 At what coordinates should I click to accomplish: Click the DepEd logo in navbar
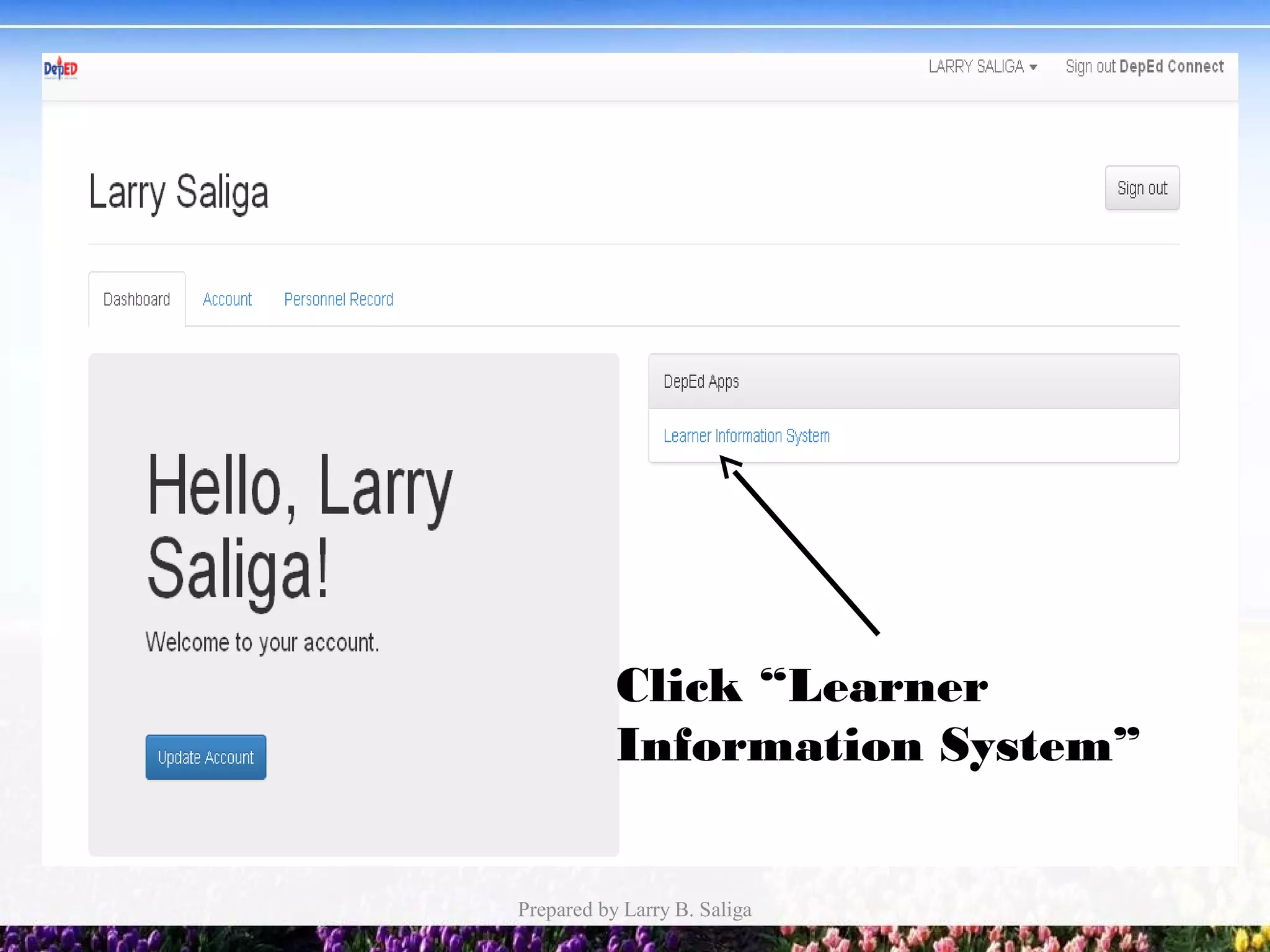[x=61, y=68]
